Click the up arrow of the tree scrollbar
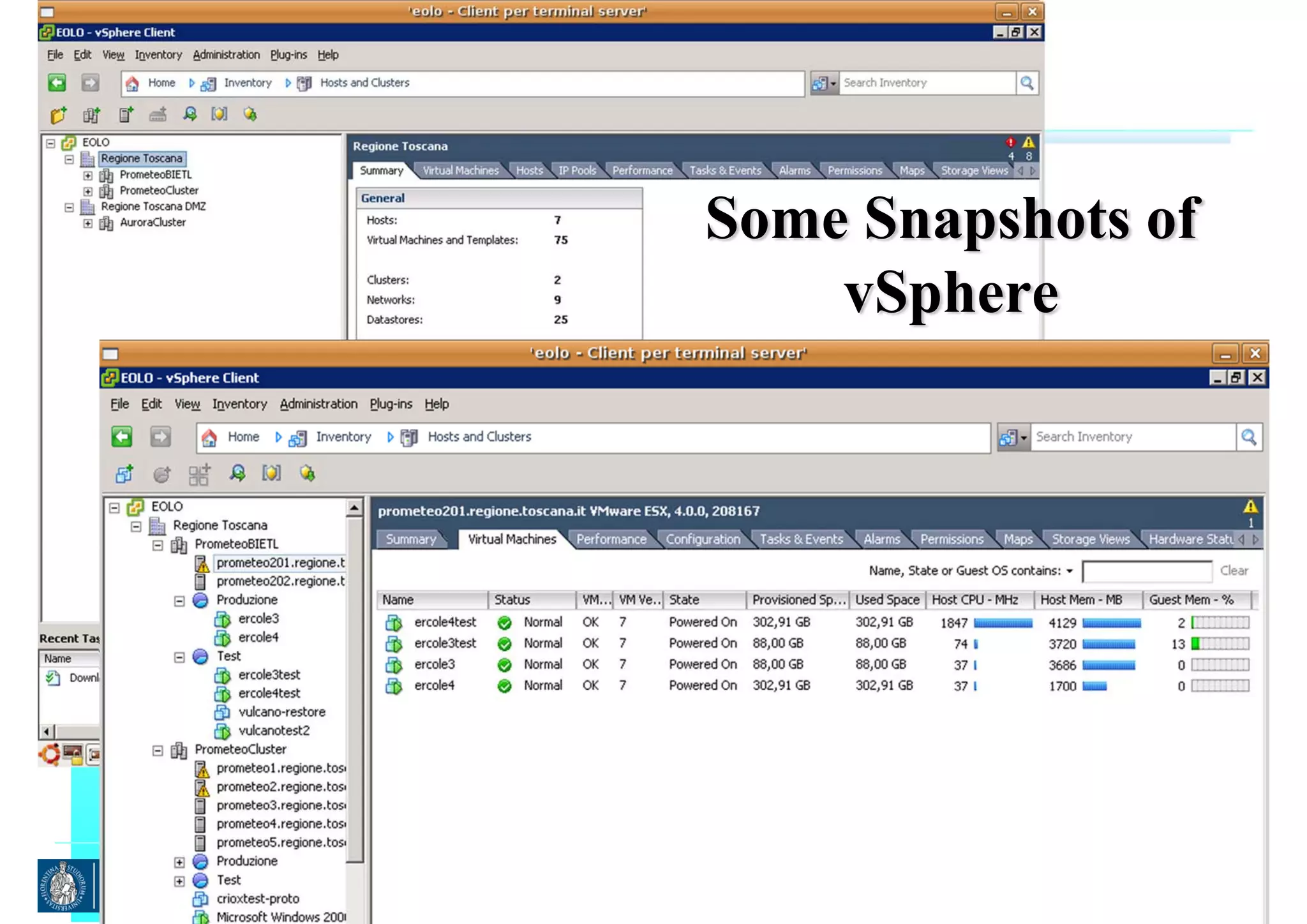 pos(354,508)
